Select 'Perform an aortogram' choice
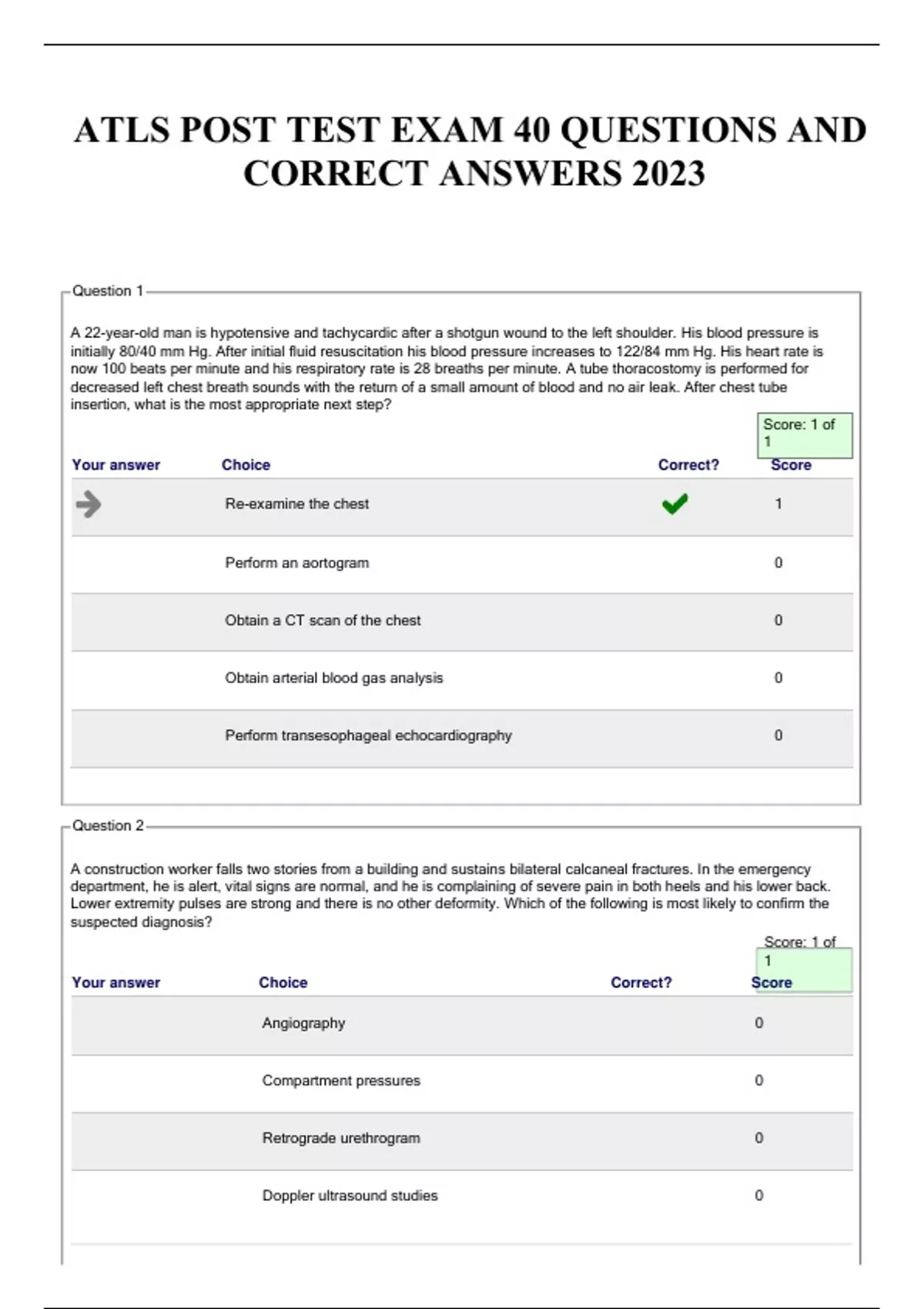 point(296,563)
